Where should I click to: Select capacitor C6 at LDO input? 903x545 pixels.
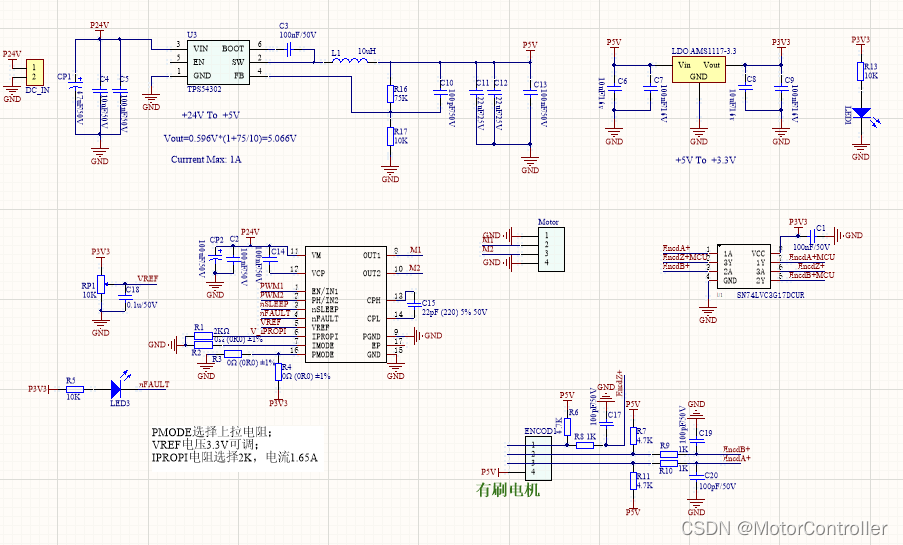point(614,89)
